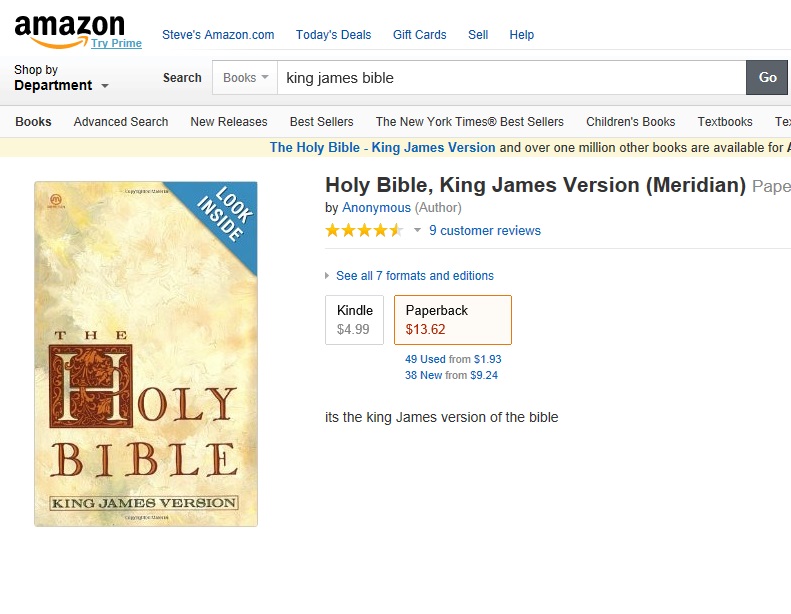The image size is (791, 614).
Task: Click the star rating icons
Action: pyautogui.click(x=364, y=231)
